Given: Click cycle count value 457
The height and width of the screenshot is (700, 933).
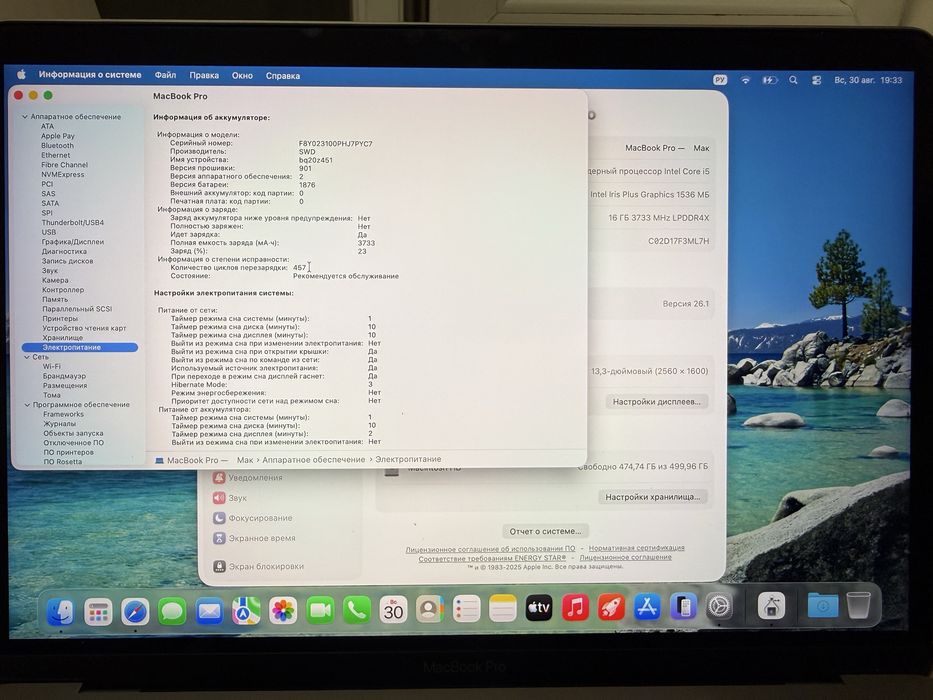Looking at the screenshot, I should [x=299, y=268].
